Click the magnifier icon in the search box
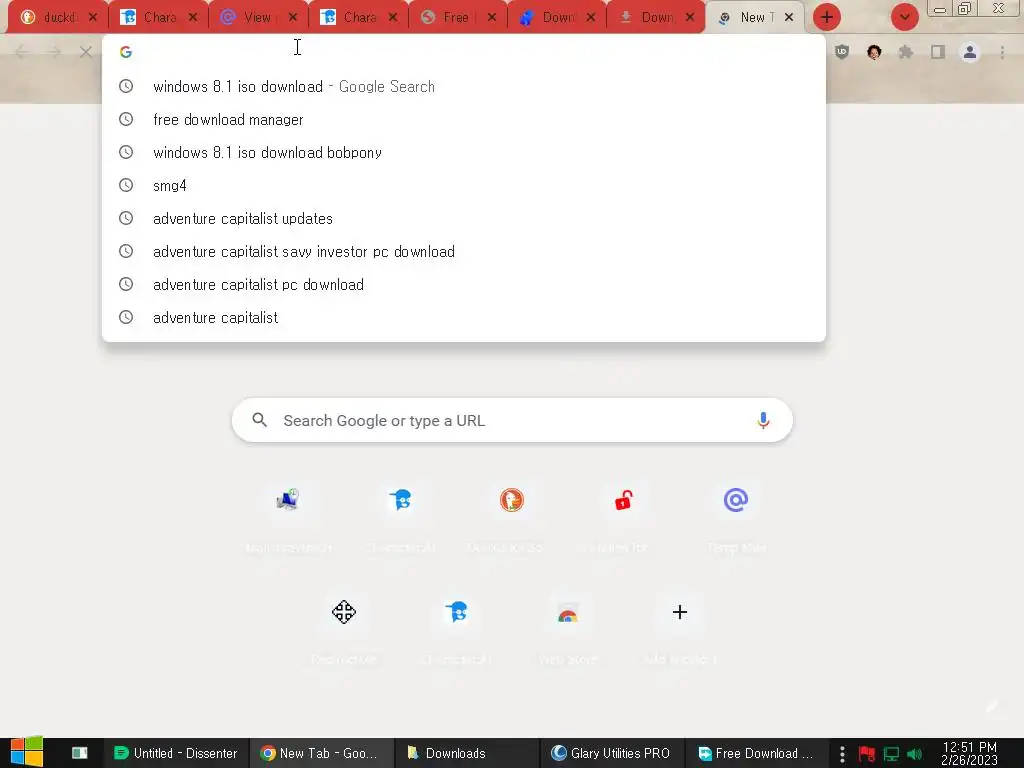The width and height of the screenshot is (1024, 768). point(259,420)
